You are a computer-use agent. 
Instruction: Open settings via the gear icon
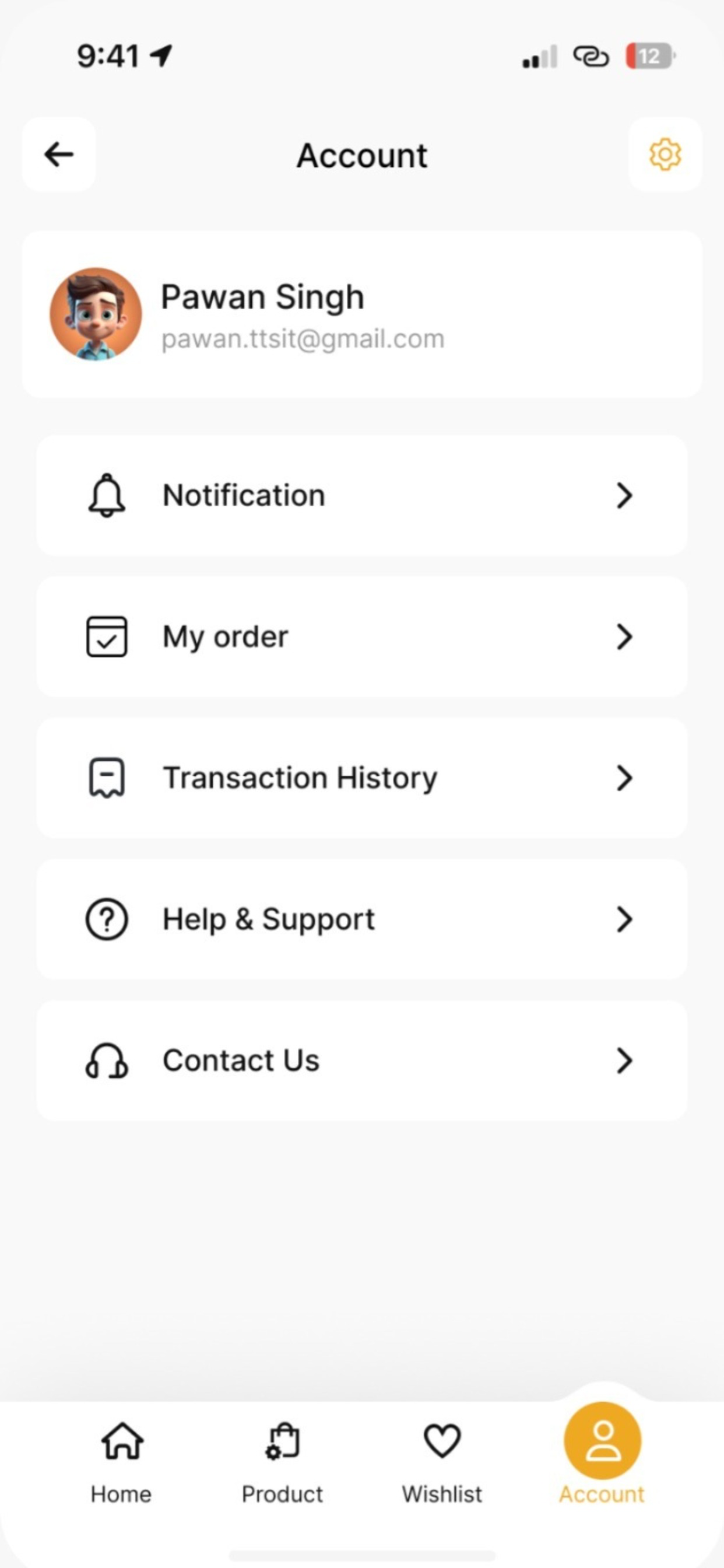(x=665, y=155)
